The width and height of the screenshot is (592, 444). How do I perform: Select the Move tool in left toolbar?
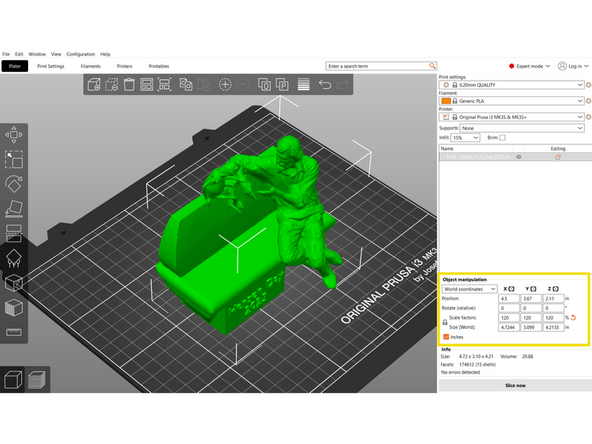pos(14,135)
